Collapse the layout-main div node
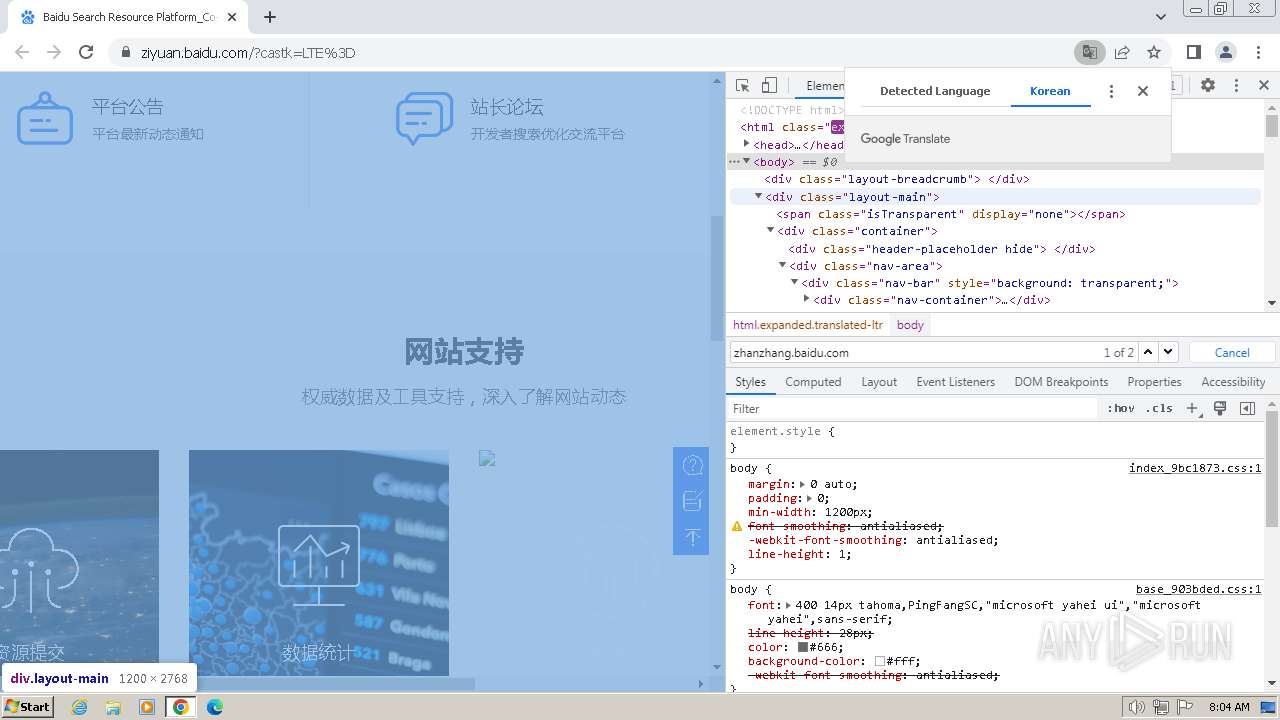Image resolution: width=1280 pixels, height=720 pixels. click(758, 196)
